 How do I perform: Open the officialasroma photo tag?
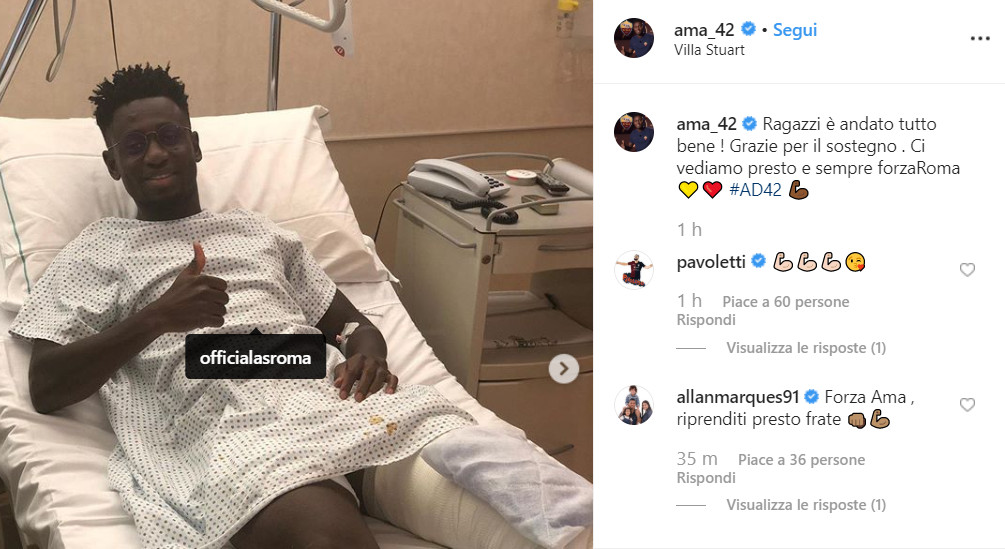tap(255, 357)
